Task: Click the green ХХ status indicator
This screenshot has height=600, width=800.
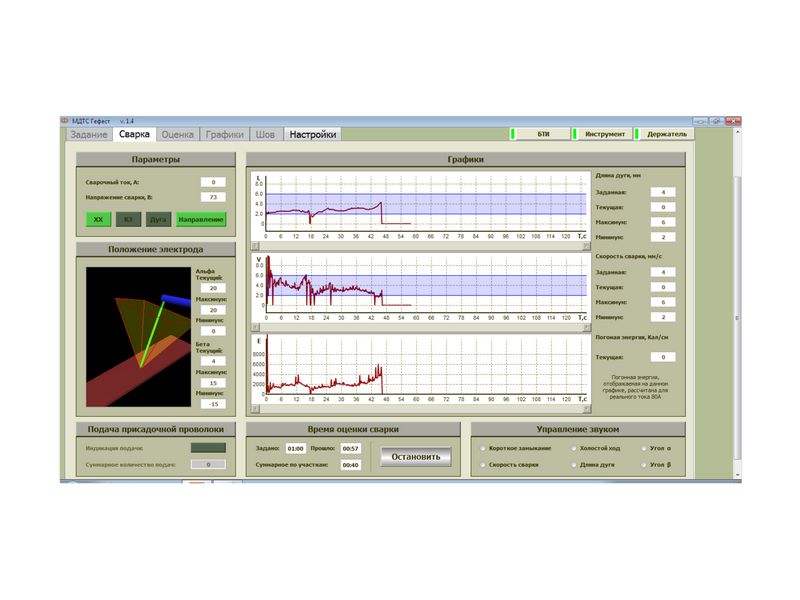Action: coord(97,219)
